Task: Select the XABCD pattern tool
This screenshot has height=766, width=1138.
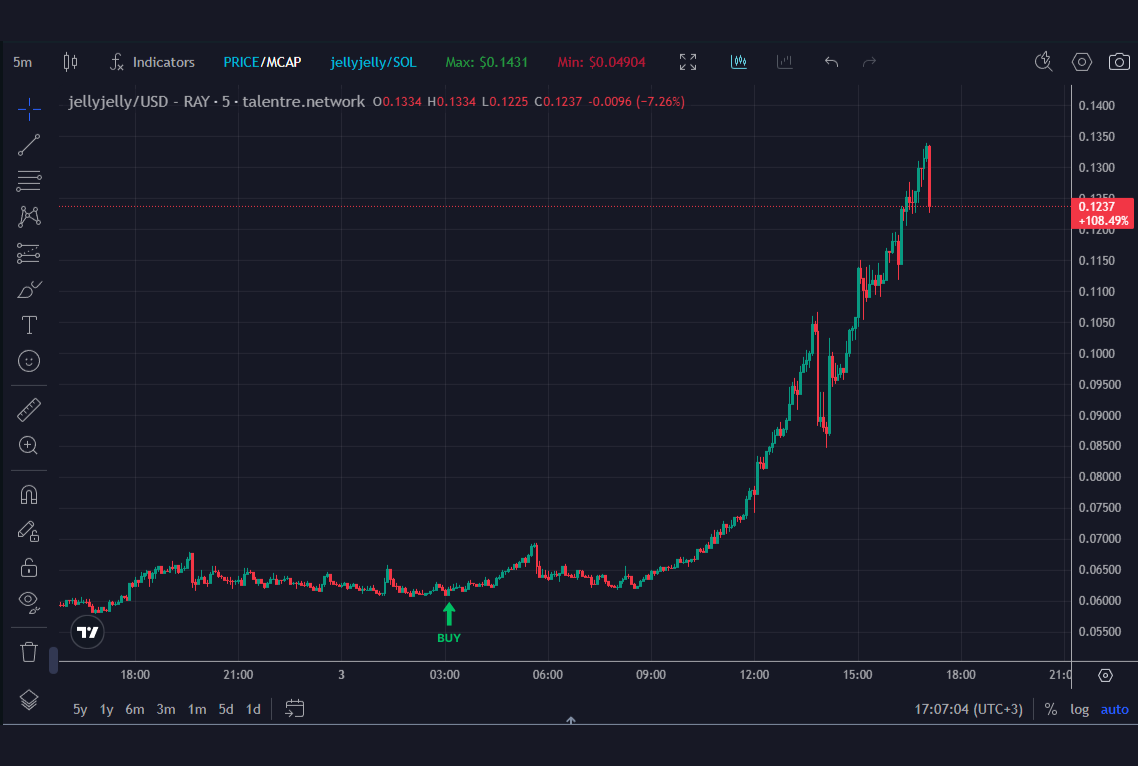Action: click(29, 216)
